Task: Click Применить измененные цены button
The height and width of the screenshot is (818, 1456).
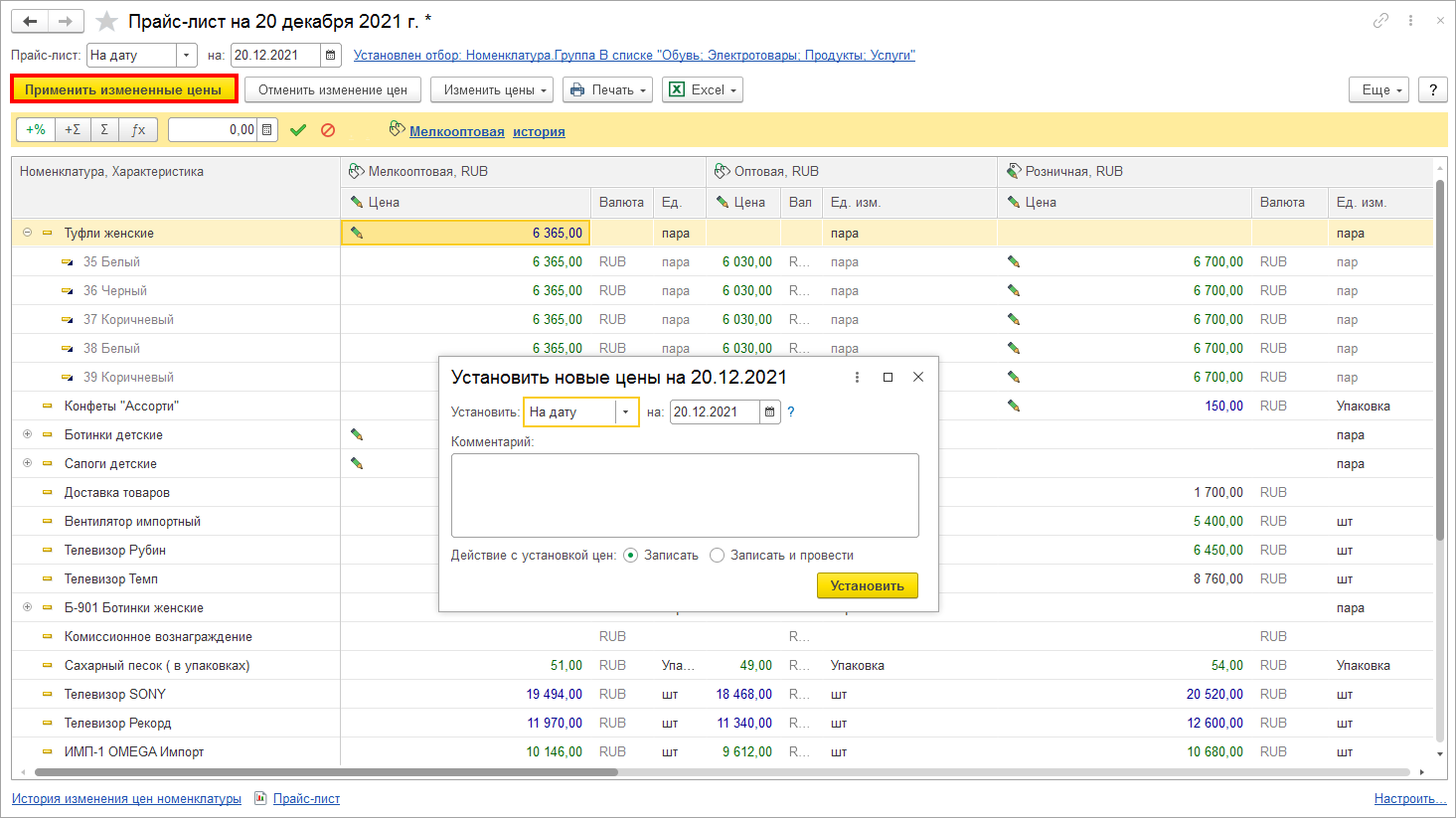Action: click(x=123, y=89)
